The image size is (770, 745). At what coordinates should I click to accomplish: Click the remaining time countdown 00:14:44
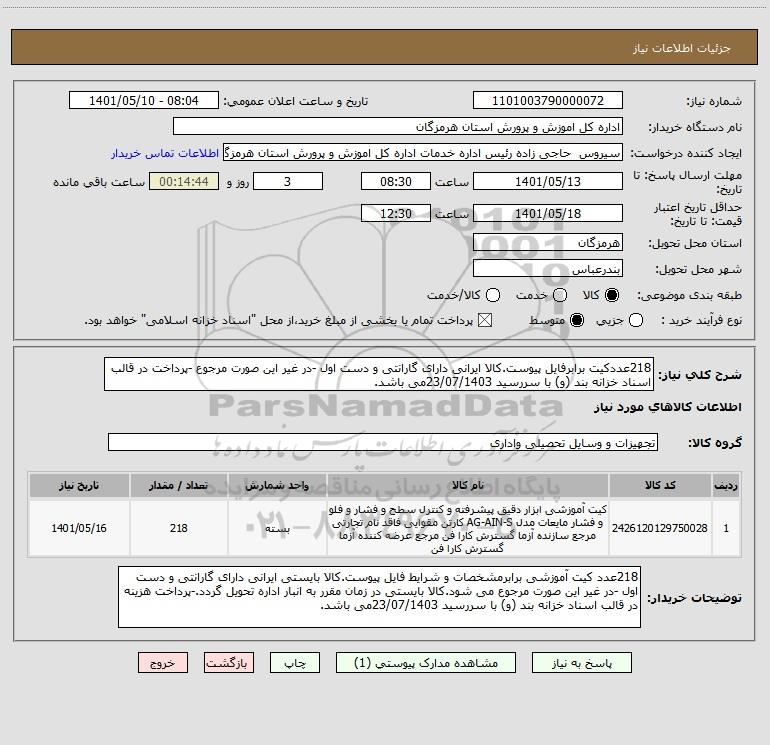[184, 181]
